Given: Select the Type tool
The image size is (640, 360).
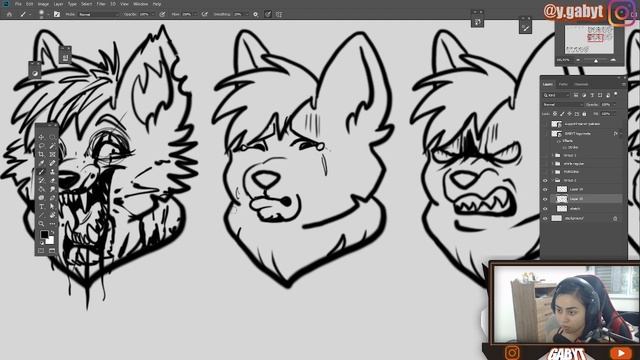Looking at the screenshot, I should click(x=41, y=206).
